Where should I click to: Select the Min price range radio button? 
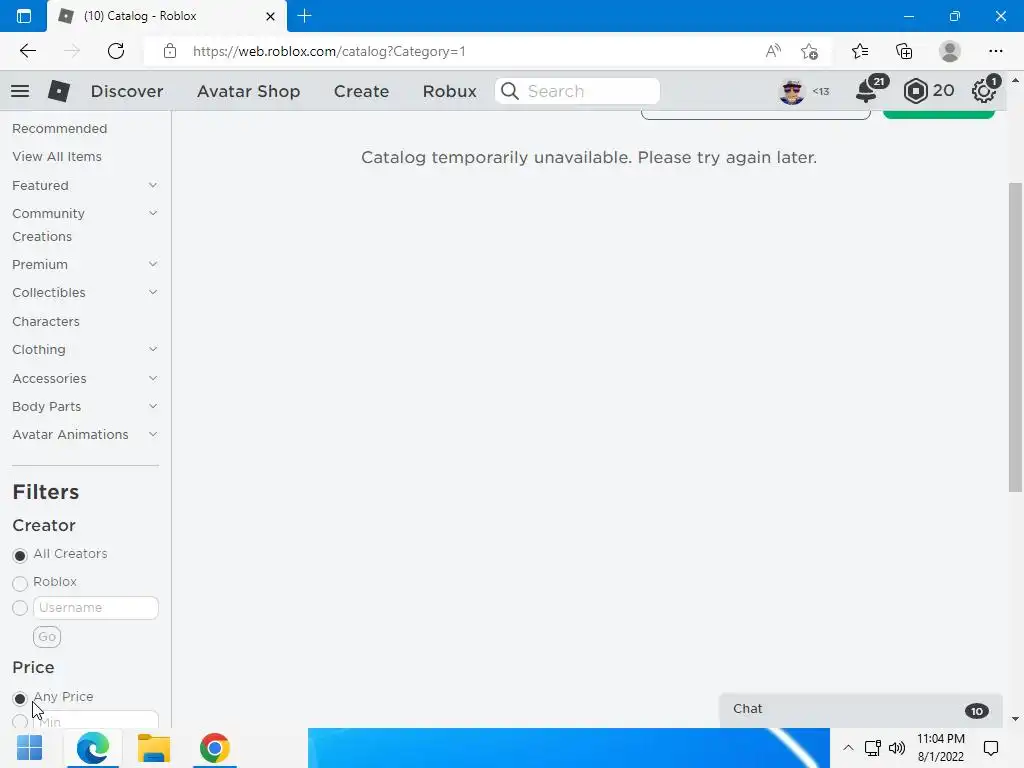(x=20, y=721)
